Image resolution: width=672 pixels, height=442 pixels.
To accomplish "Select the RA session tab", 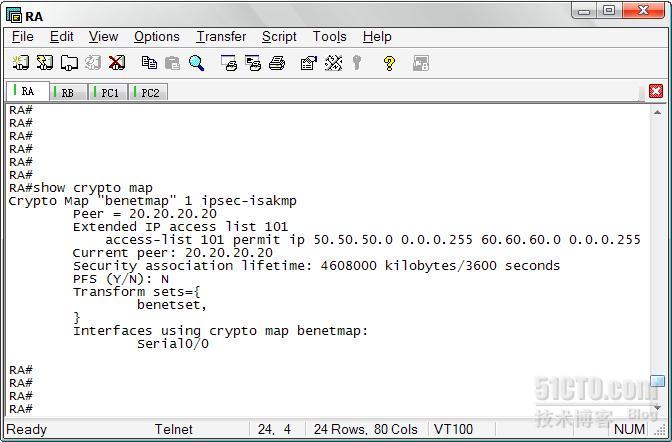I will tap(27, 91).
